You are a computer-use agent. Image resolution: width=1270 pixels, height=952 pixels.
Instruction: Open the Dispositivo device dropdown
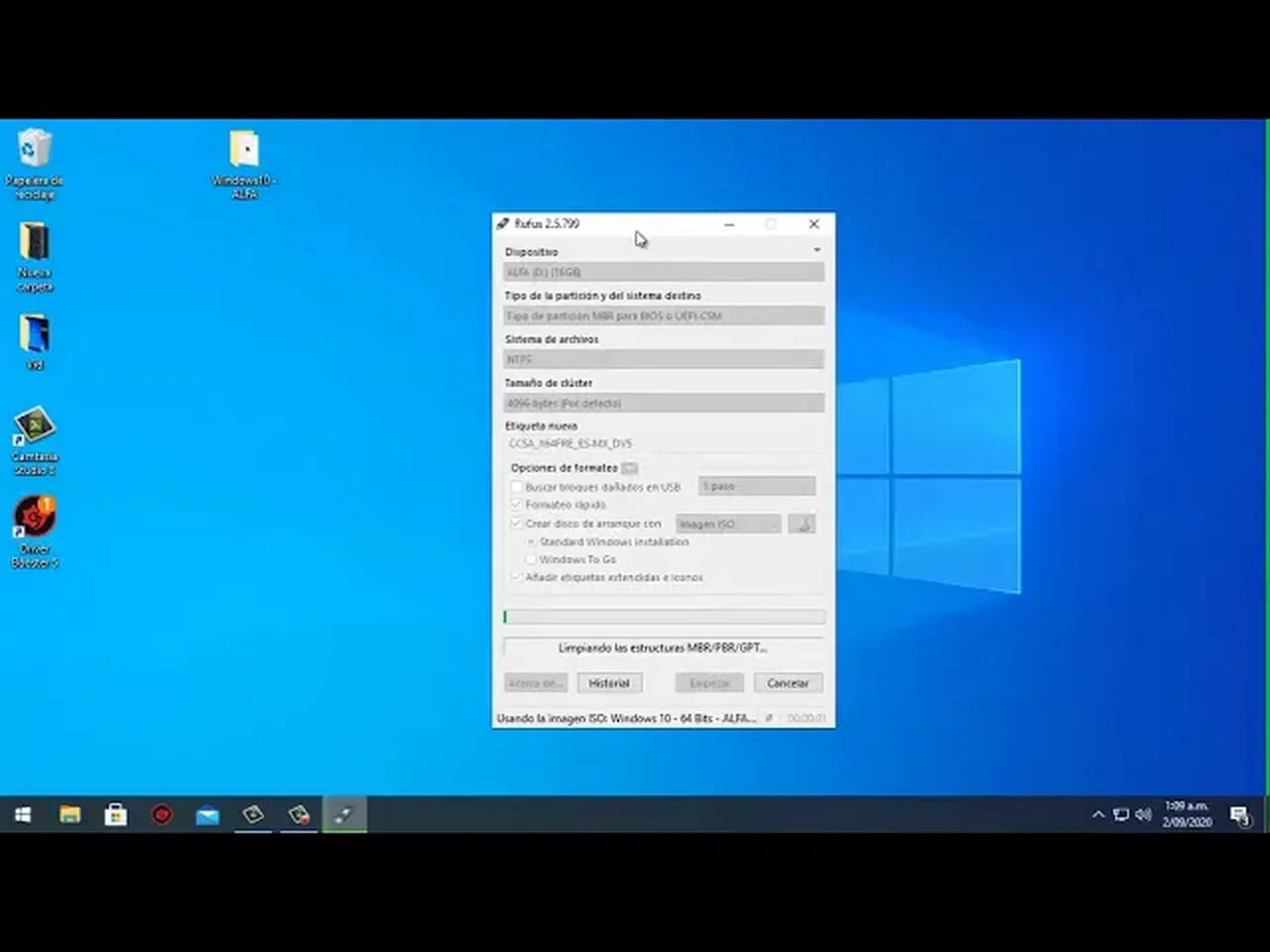coord(663,272)
